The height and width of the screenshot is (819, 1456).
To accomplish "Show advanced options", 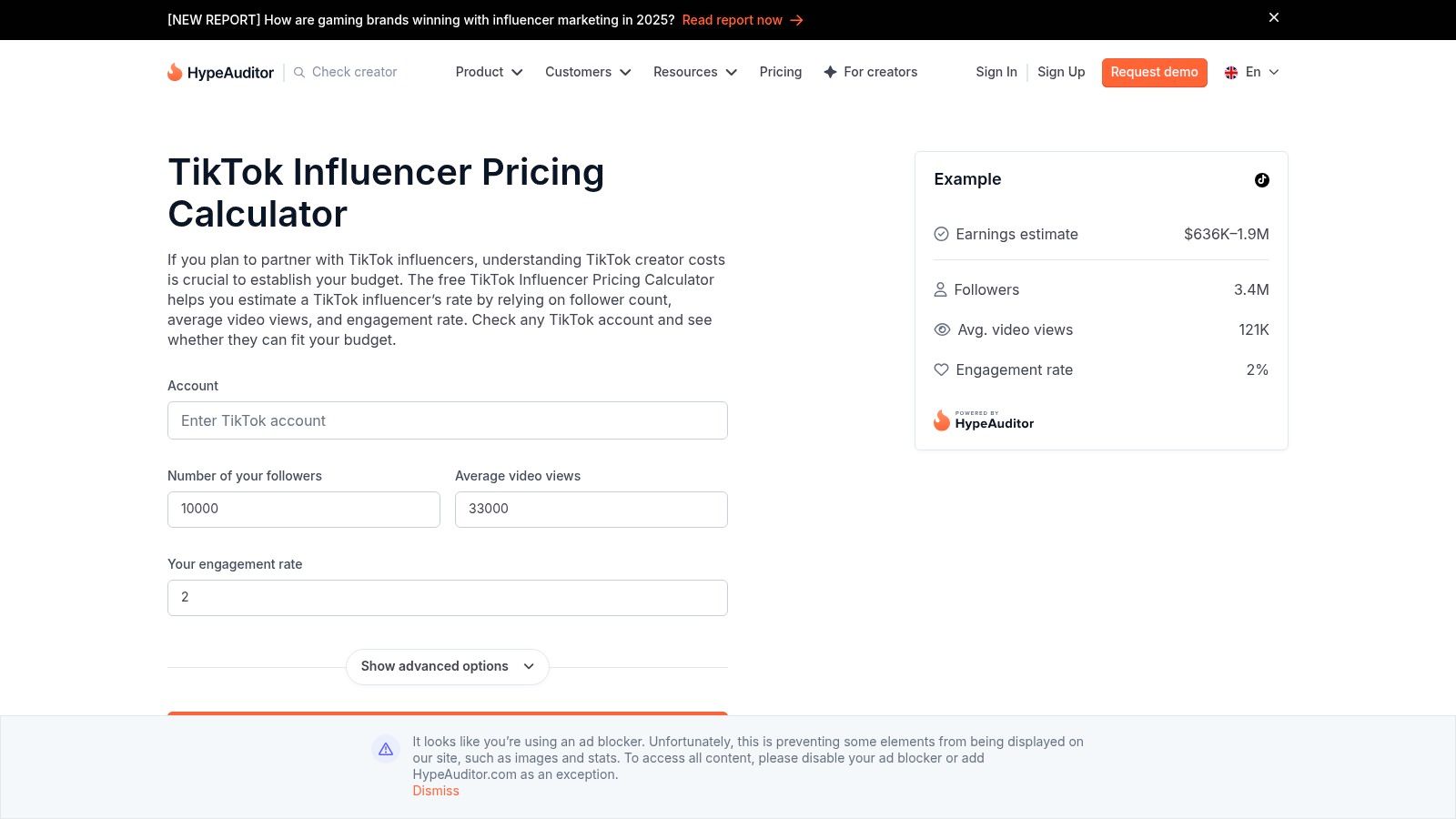I will coord(447,666).
